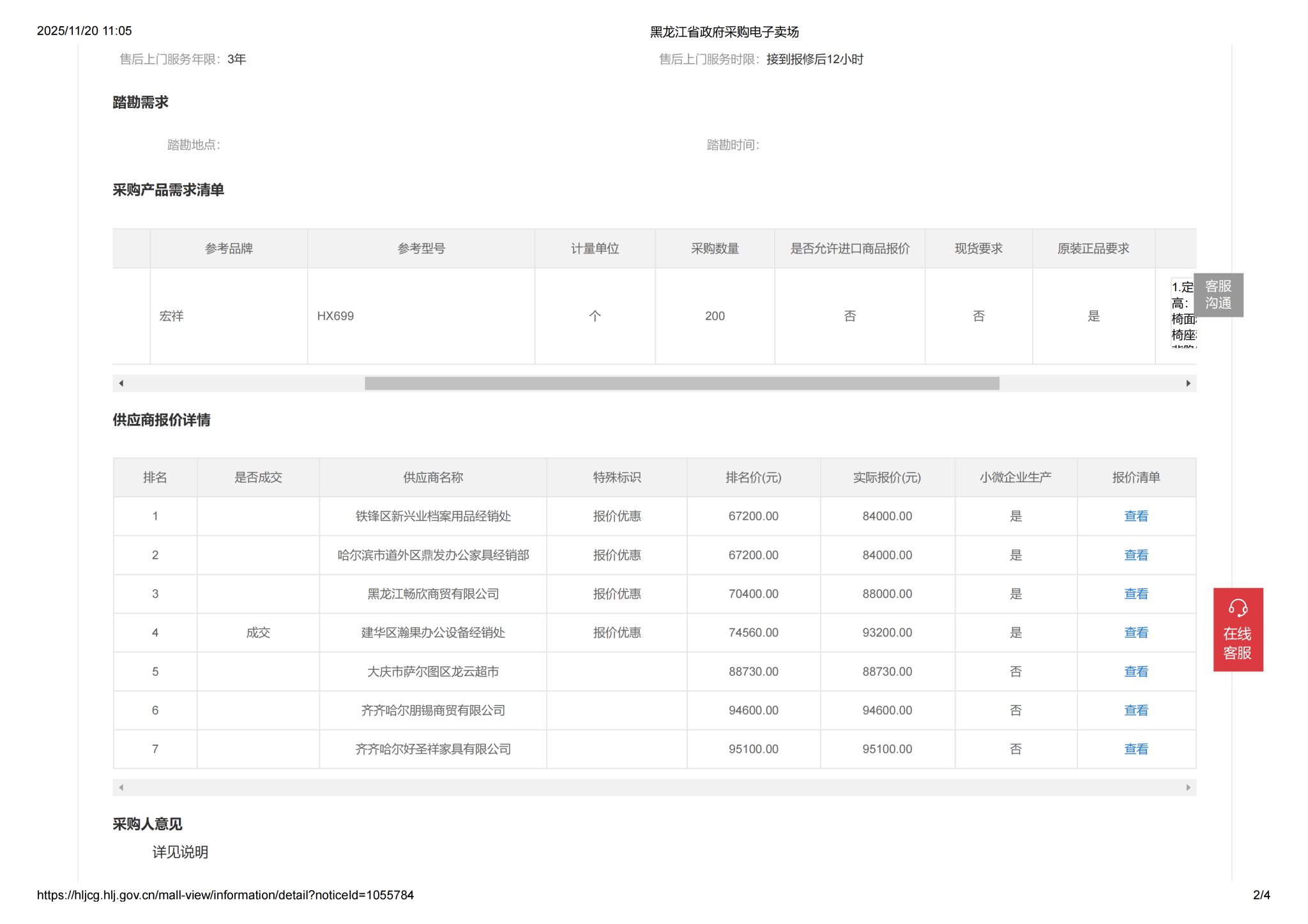Click the HX699 model cell
The height and width of the screenshot is (924, 1308).
click(335, 316)
